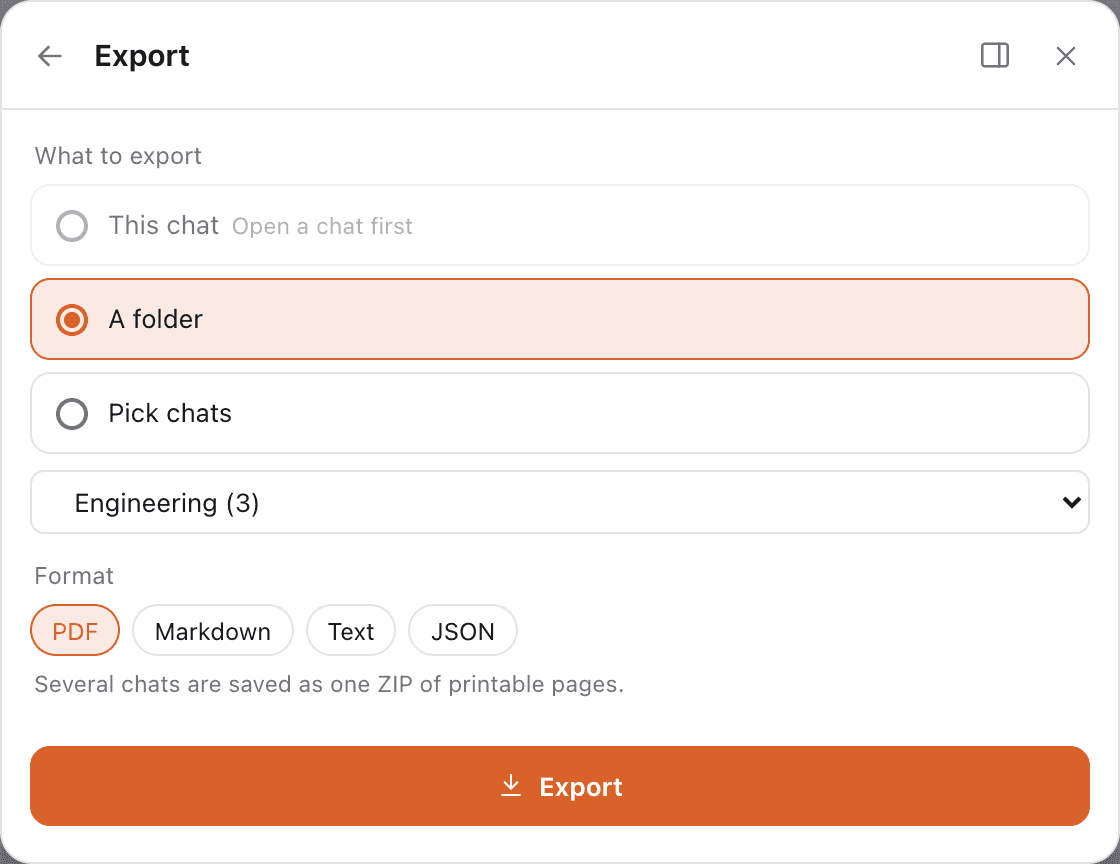Choose Markdown format
This screenshot has width=1120, height=864.
[213, 631]
